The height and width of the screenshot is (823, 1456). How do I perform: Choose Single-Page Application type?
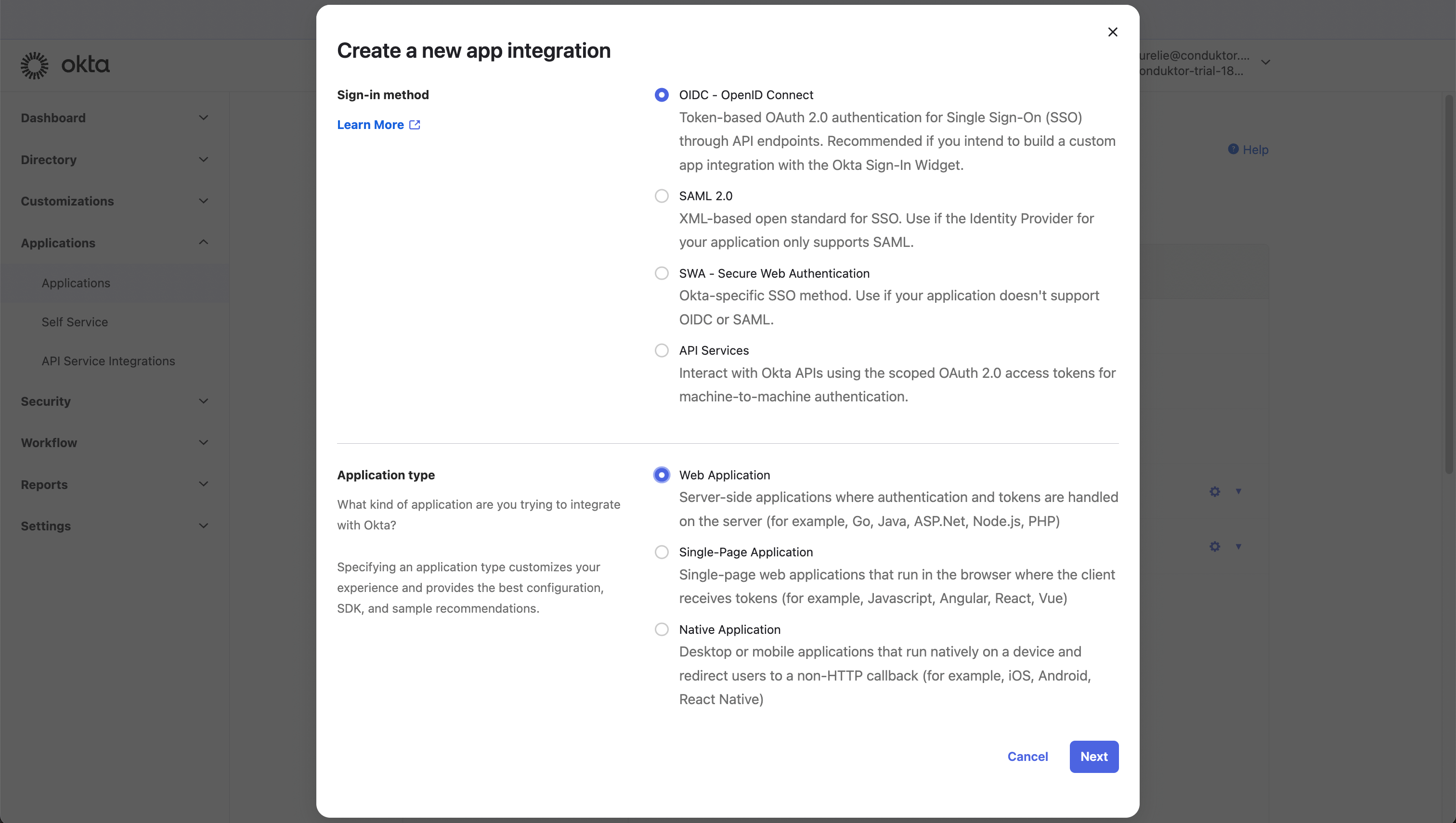pos(661,552)
